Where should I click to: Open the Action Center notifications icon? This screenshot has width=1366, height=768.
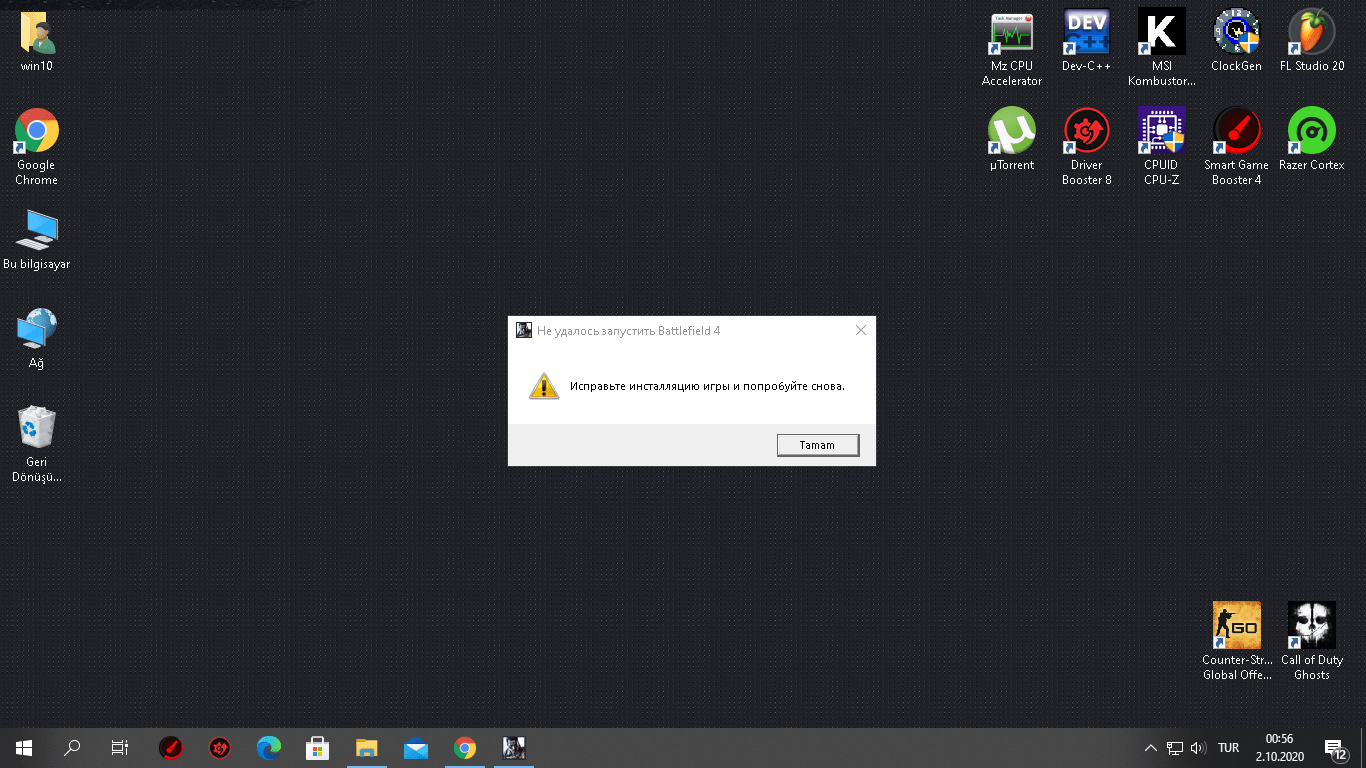click(x=1336, y=748)
